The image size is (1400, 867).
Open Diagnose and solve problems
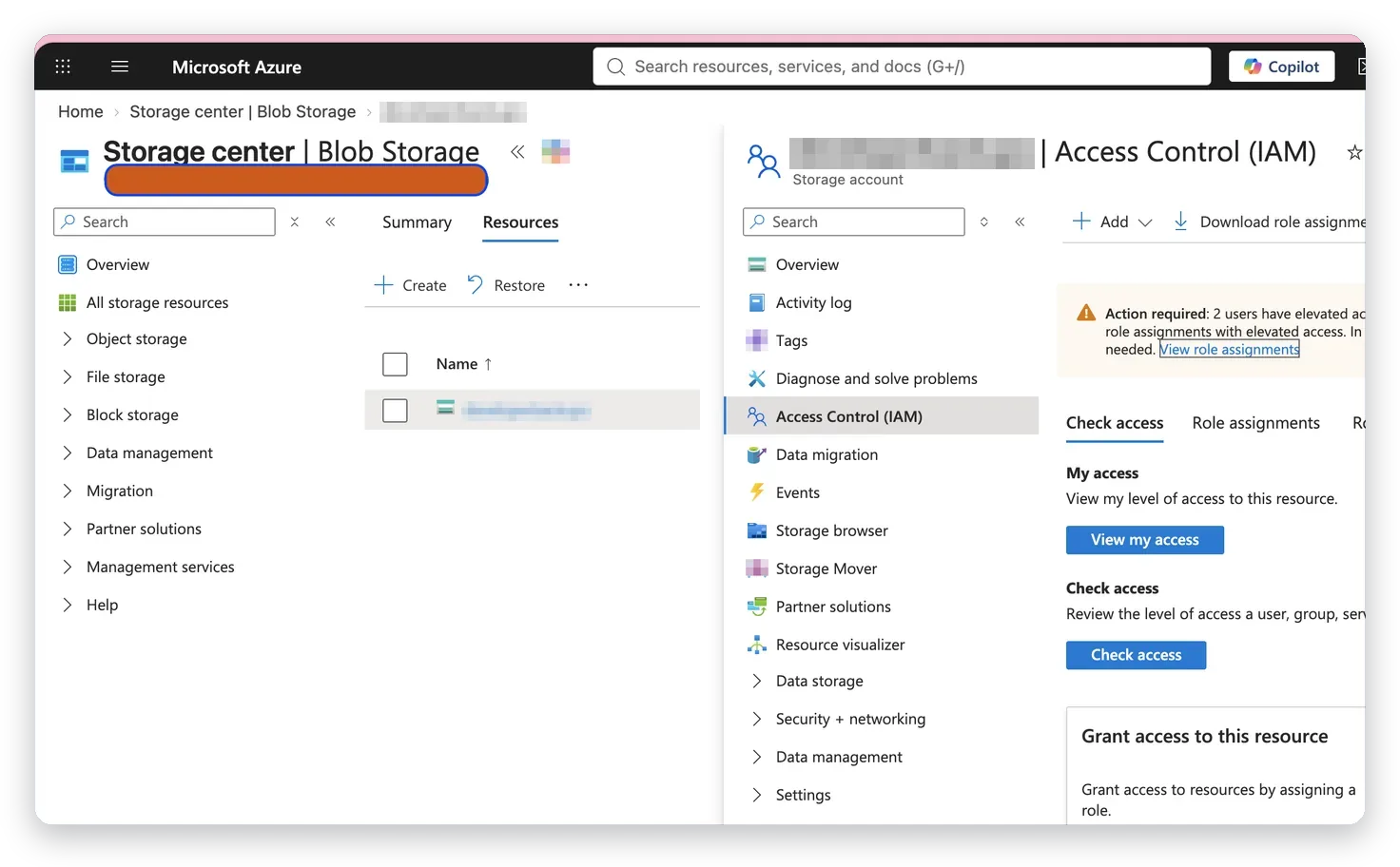point(876,378)
